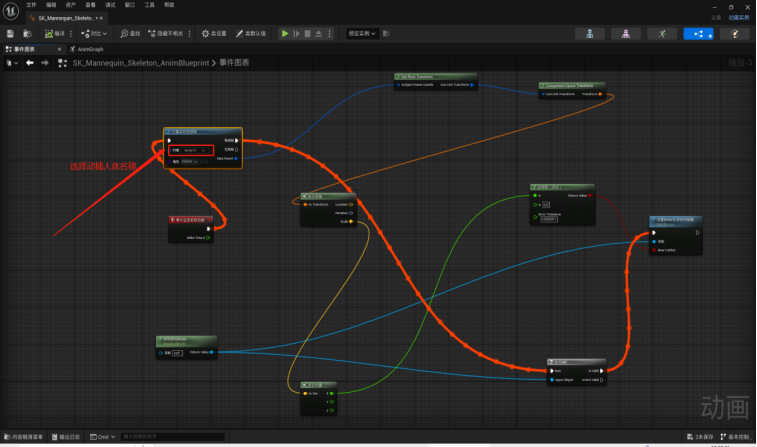Switch to the AnimGraph tab
The height and width of the screenshot is (447, 757).
87,49
